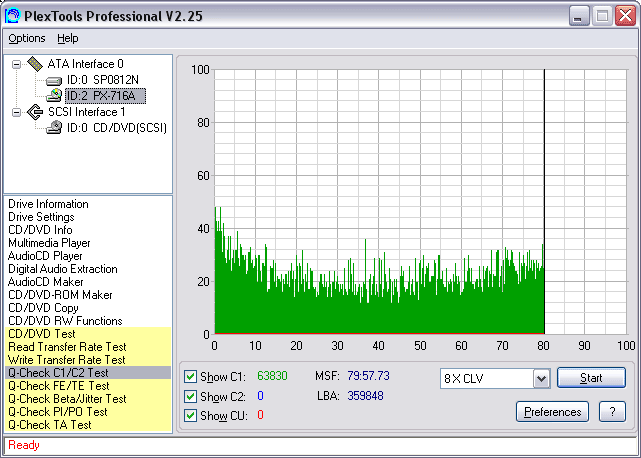The height and width of the screenshot is (458, 641).
Task: Select ATA Interface 0 label
Action: (x=85, y=64)
